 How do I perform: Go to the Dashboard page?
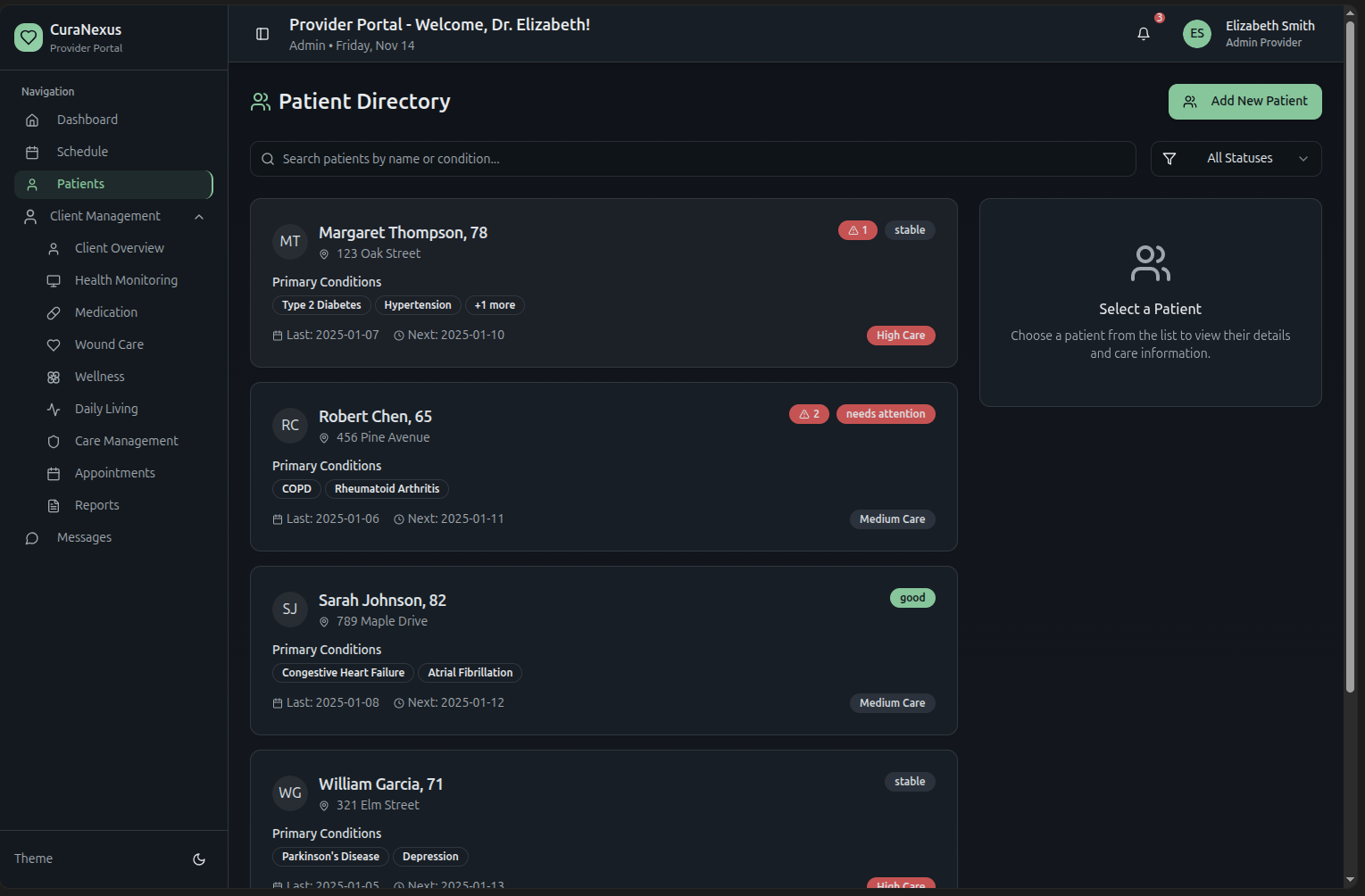coord(87,120)
